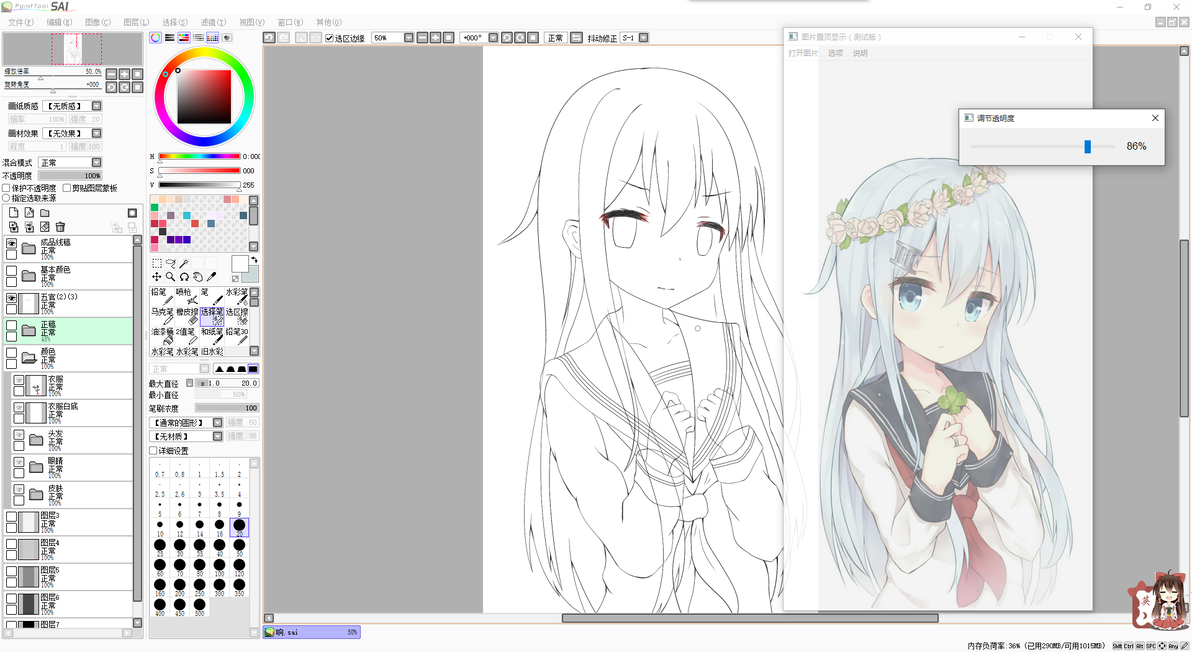Select the canvas rotate tool
Screen dimensions: 1192x652
click(184, 277)
